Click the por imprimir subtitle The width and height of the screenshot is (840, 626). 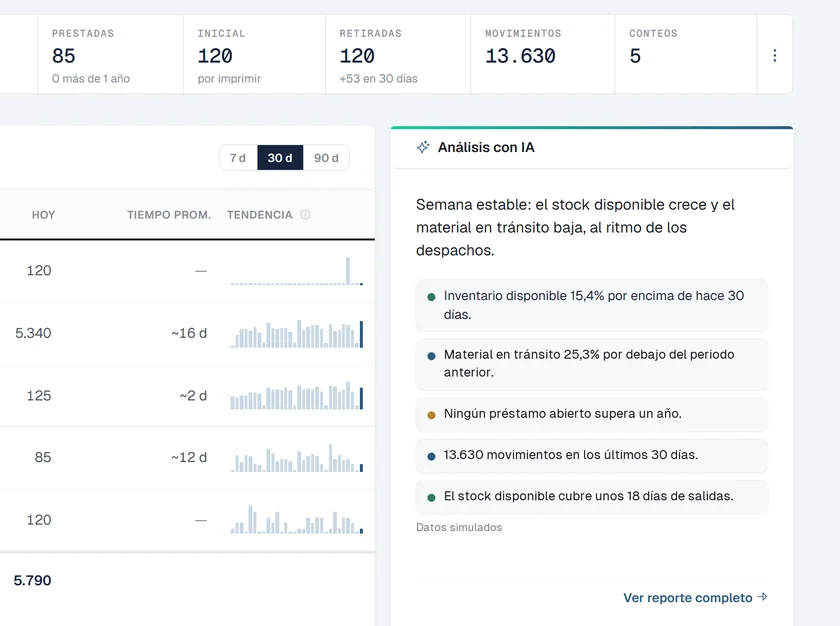229,79
